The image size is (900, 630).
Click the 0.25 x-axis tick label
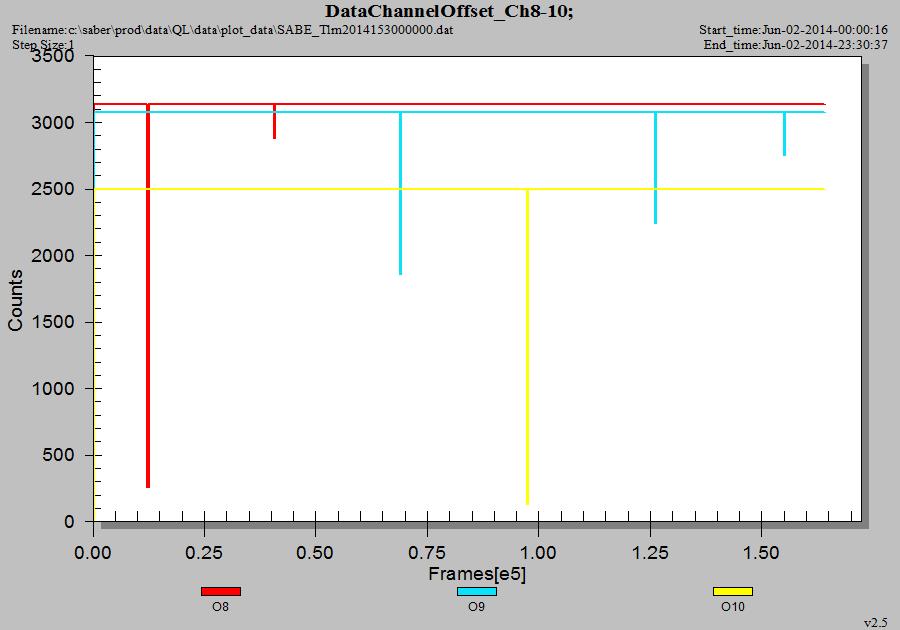[x=204, y=553]
